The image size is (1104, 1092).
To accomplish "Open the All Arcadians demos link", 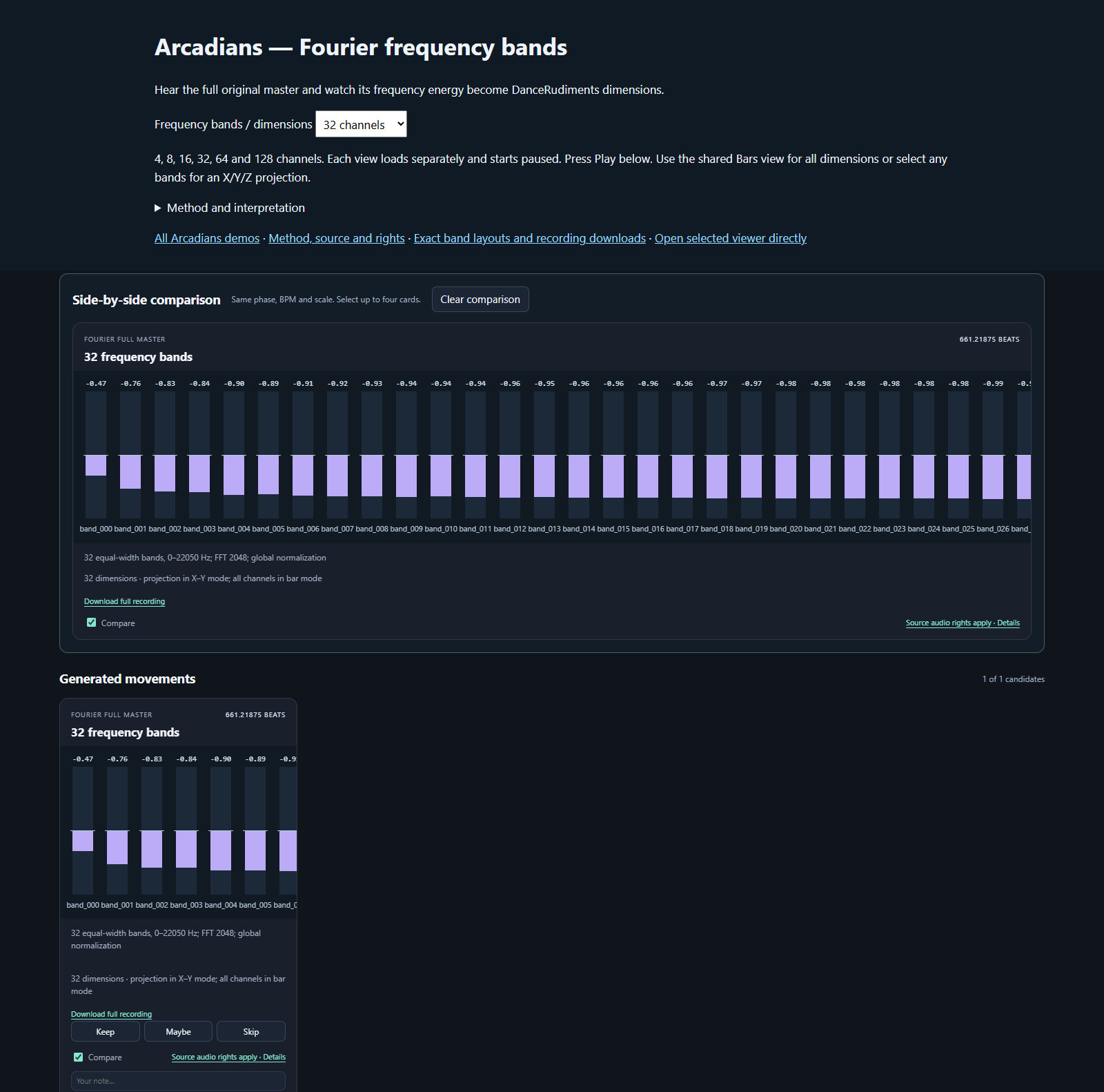I will [x=207, y=238].
